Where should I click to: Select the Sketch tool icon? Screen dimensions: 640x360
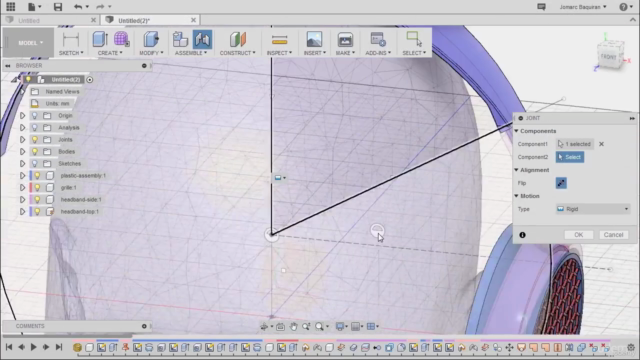71,40
